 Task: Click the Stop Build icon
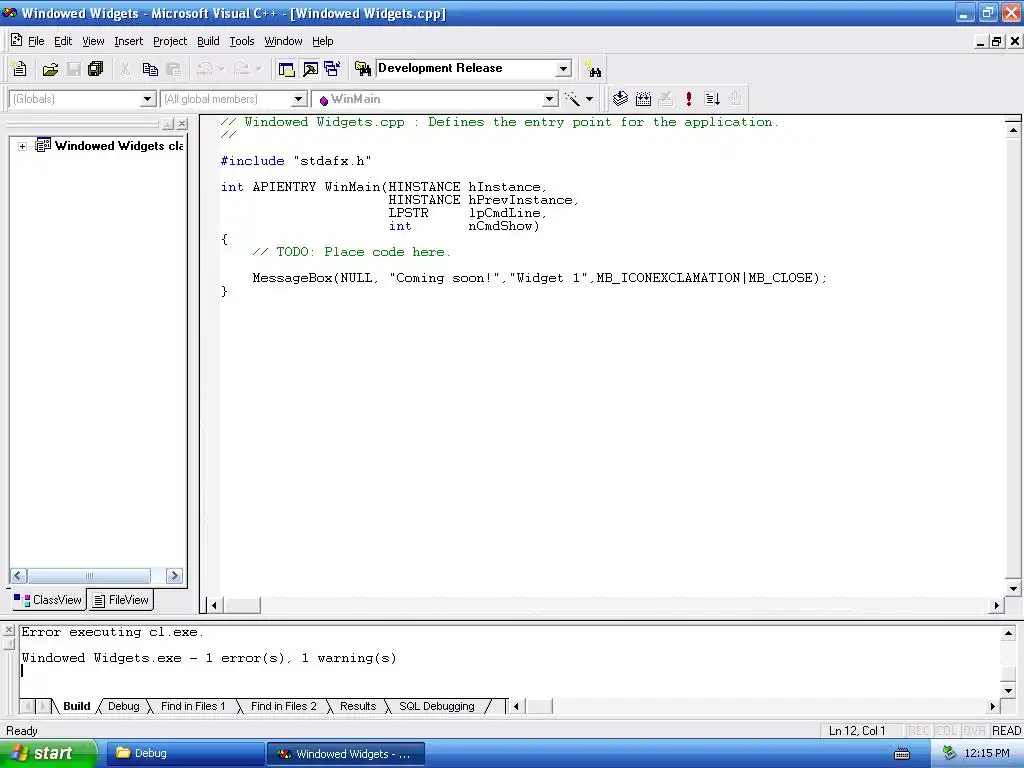665,99
